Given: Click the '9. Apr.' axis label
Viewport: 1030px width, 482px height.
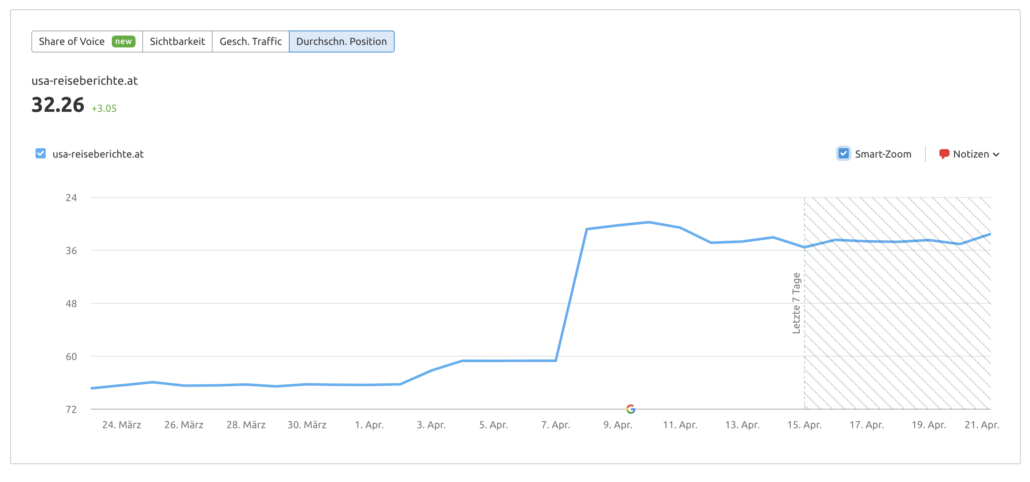Looking at the screenshot, I should [x=617, y=425].
